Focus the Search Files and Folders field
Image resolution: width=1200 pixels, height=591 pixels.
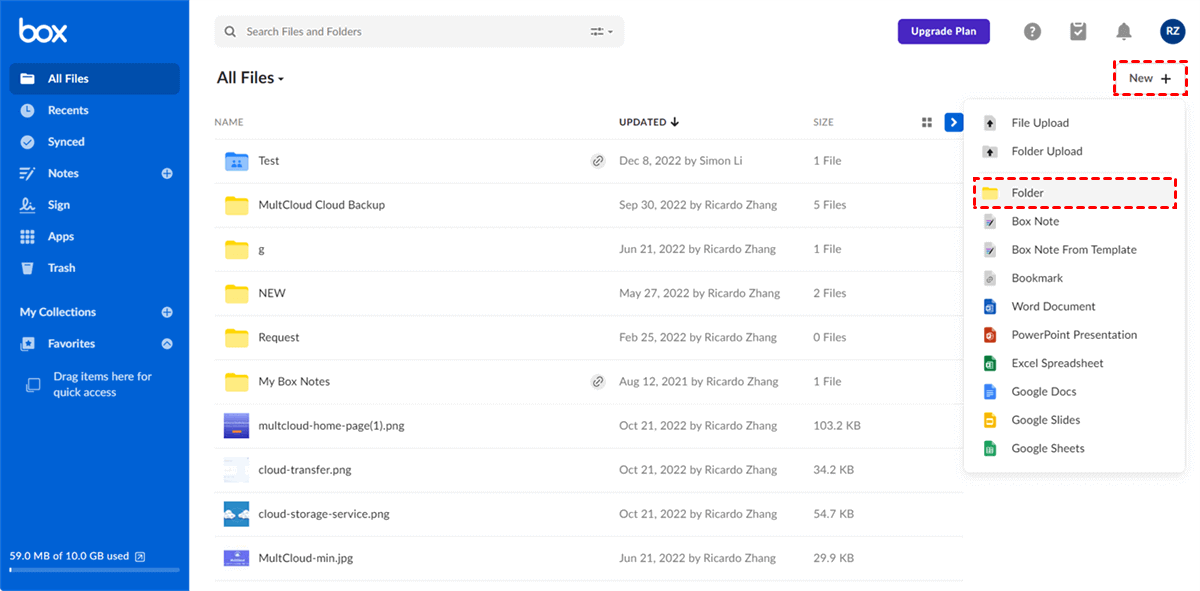[x=410, y=32]
